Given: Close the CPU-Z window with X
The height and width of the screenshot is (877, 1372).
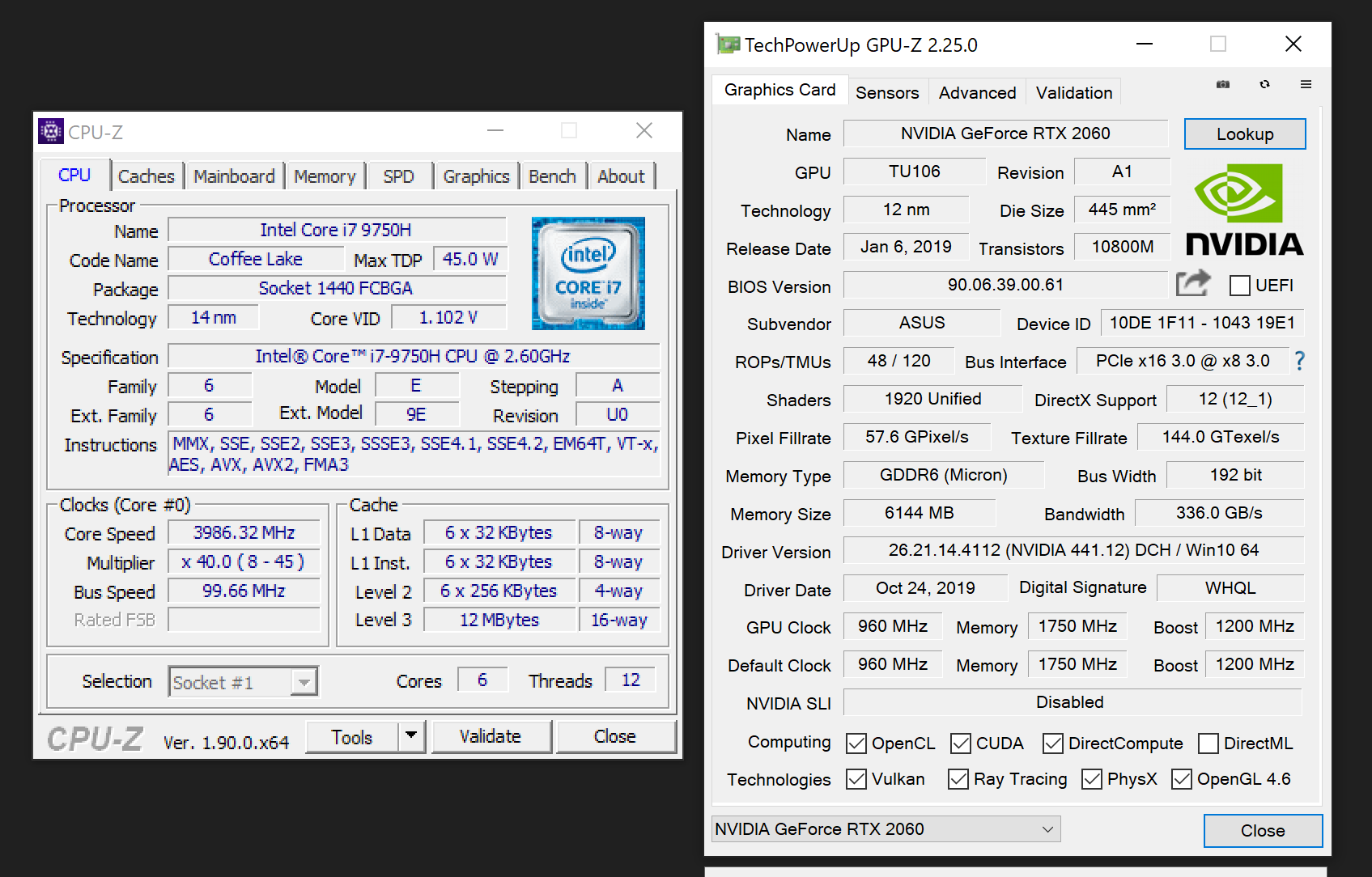Looking at the screenshot, I should point(644,130).
